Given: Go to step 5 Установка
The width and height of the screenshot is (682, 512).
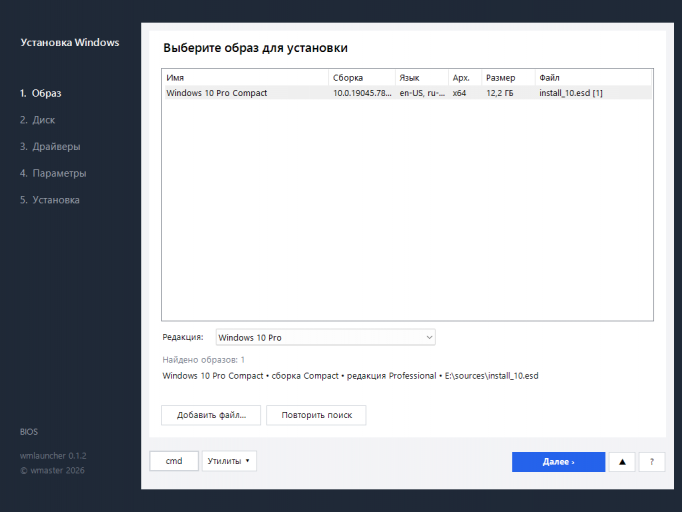Looking at the screenshot, I should pos(50,200).
